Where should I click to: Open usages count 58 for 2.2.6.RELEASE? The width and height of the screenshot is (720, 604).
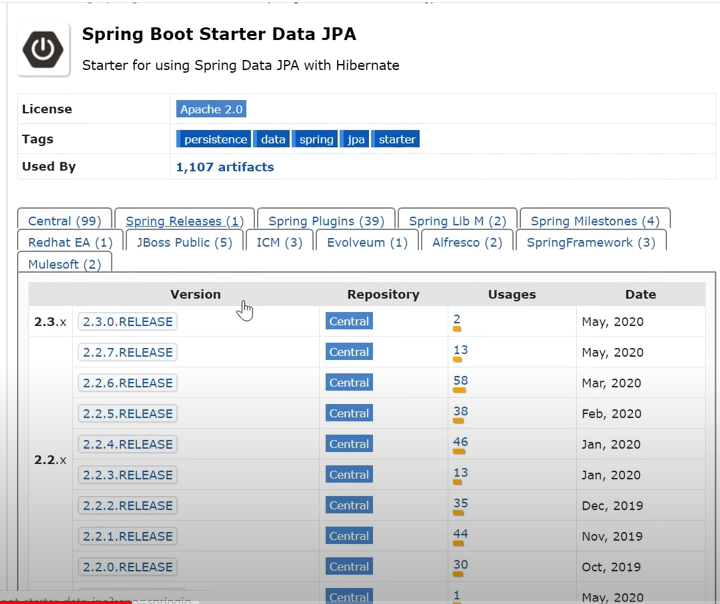tap(461, 380)
